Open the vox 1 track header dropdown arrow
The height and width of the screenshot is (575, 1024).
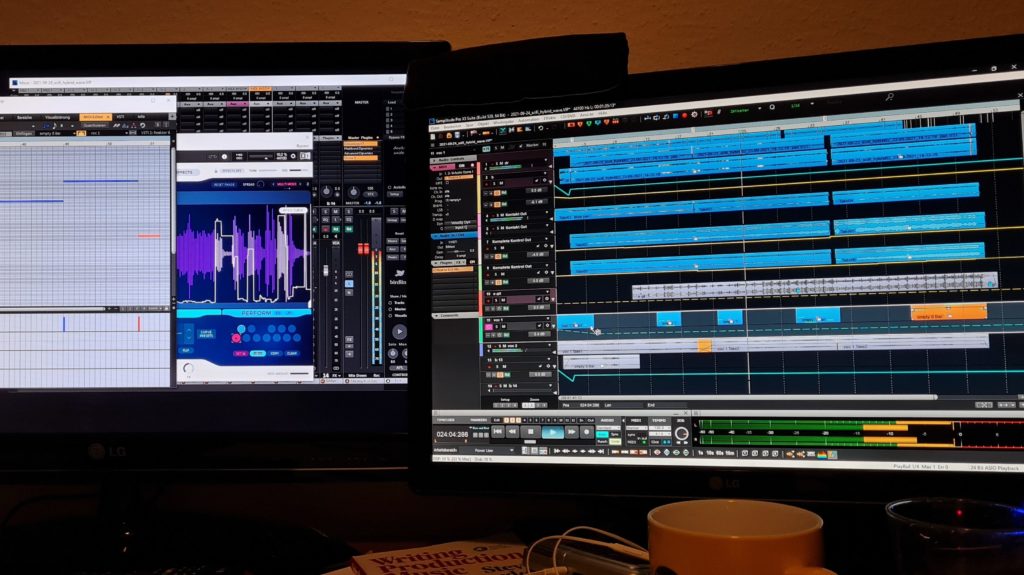(548, 318)
